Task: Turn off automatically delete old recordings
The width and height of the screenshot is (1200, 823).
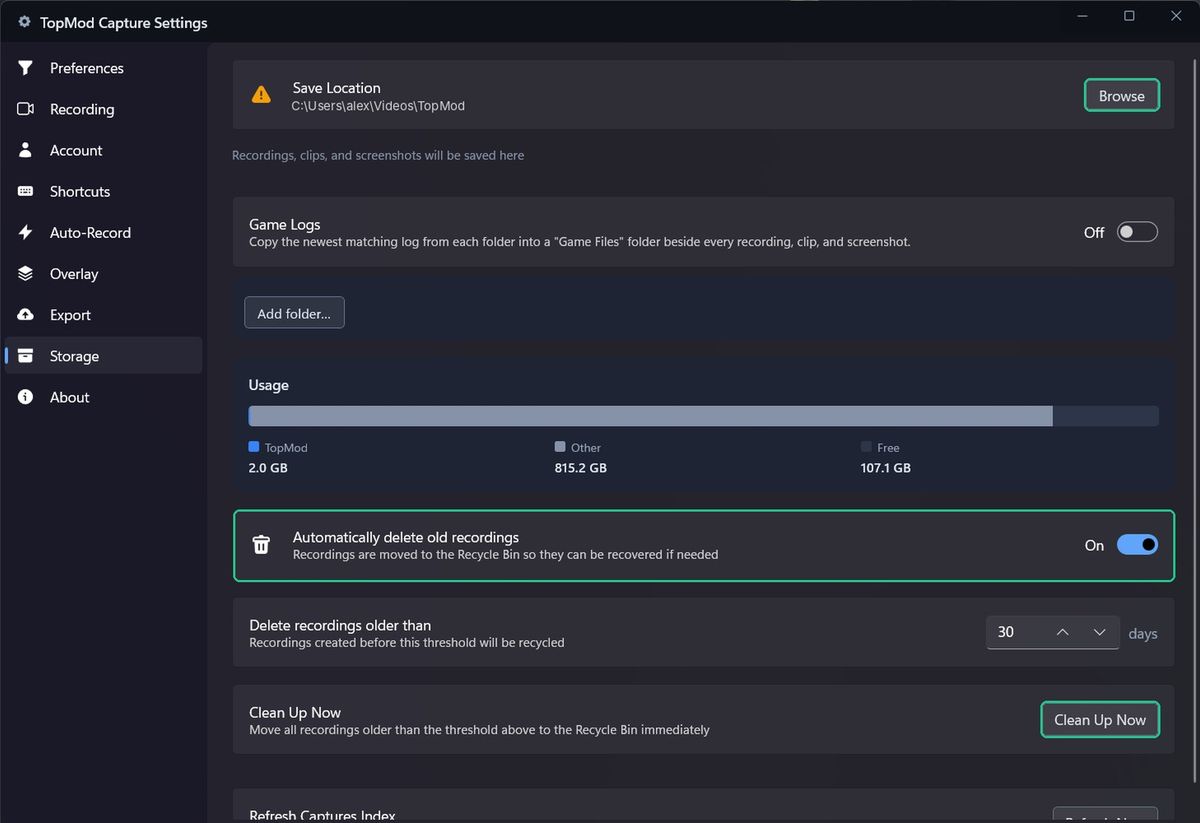Action: (1137, 545)
